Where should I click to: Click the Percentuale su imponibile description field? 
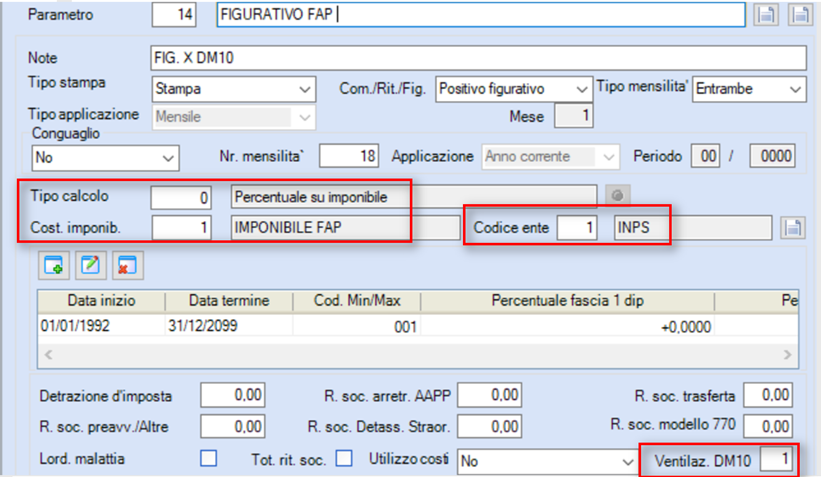414,197
